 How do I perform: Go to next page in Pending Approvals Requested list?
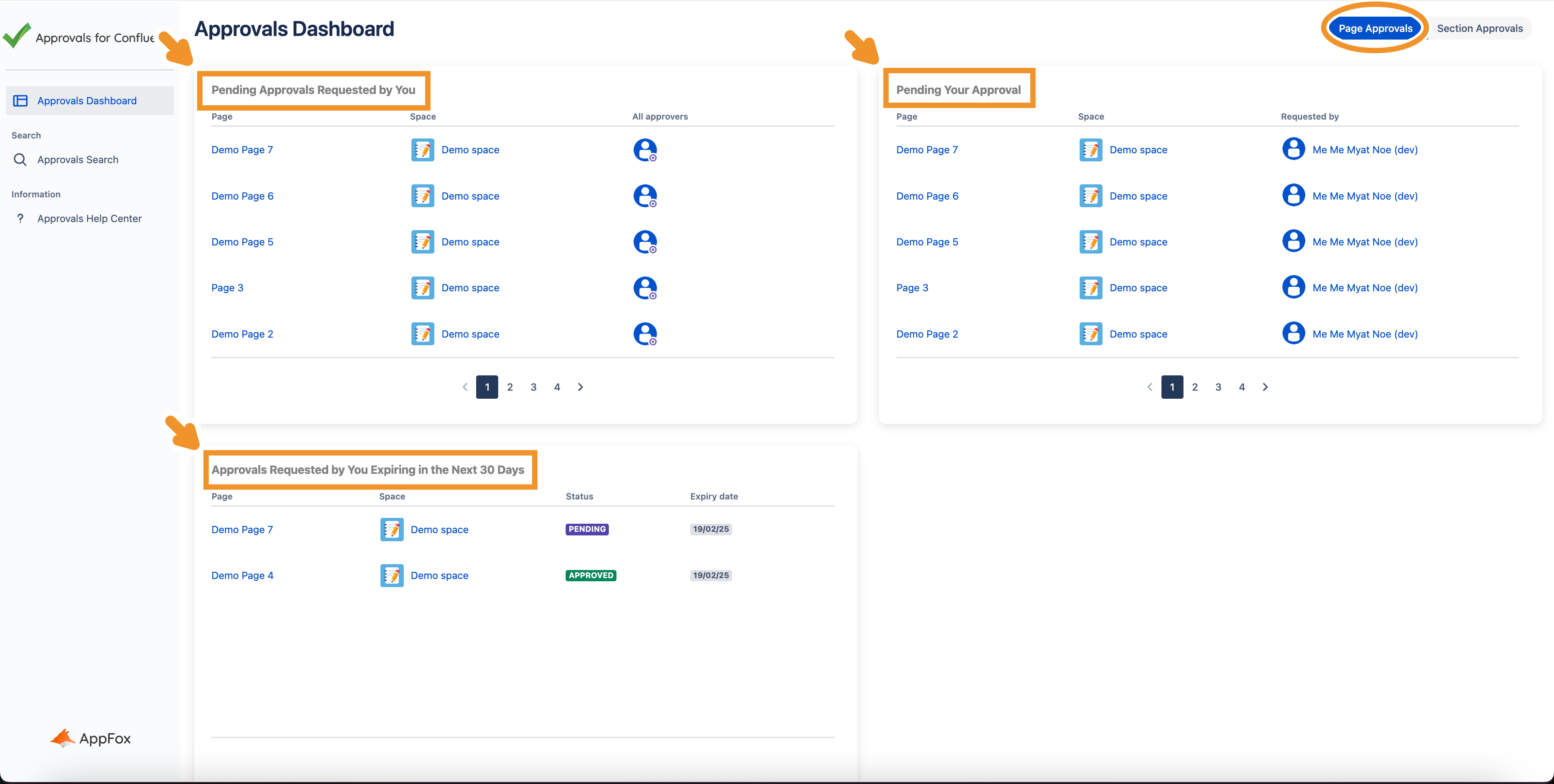[x=581, y=387]
